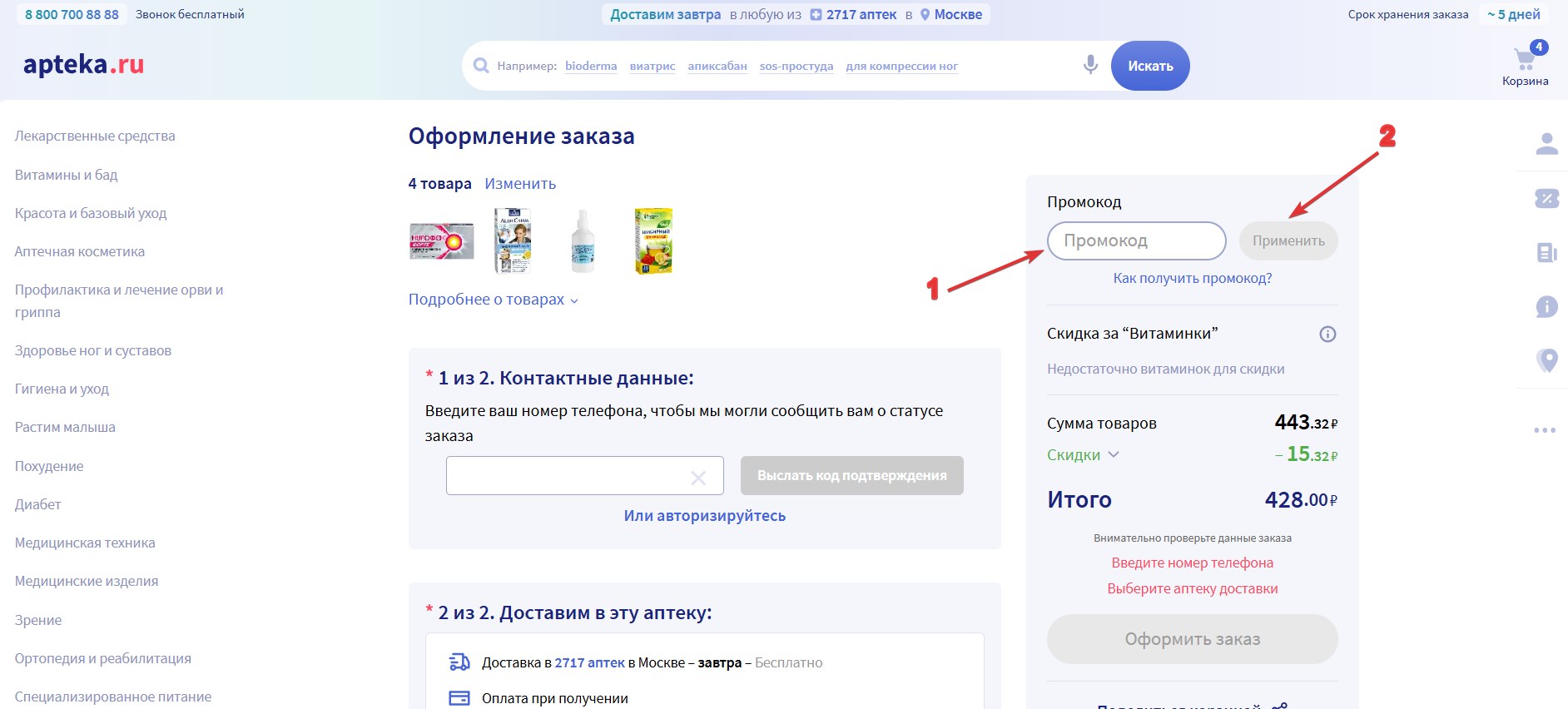Screen dimensions: 1568x709
Task: Click the apteka.ru logo
Action: click(83, 64)
